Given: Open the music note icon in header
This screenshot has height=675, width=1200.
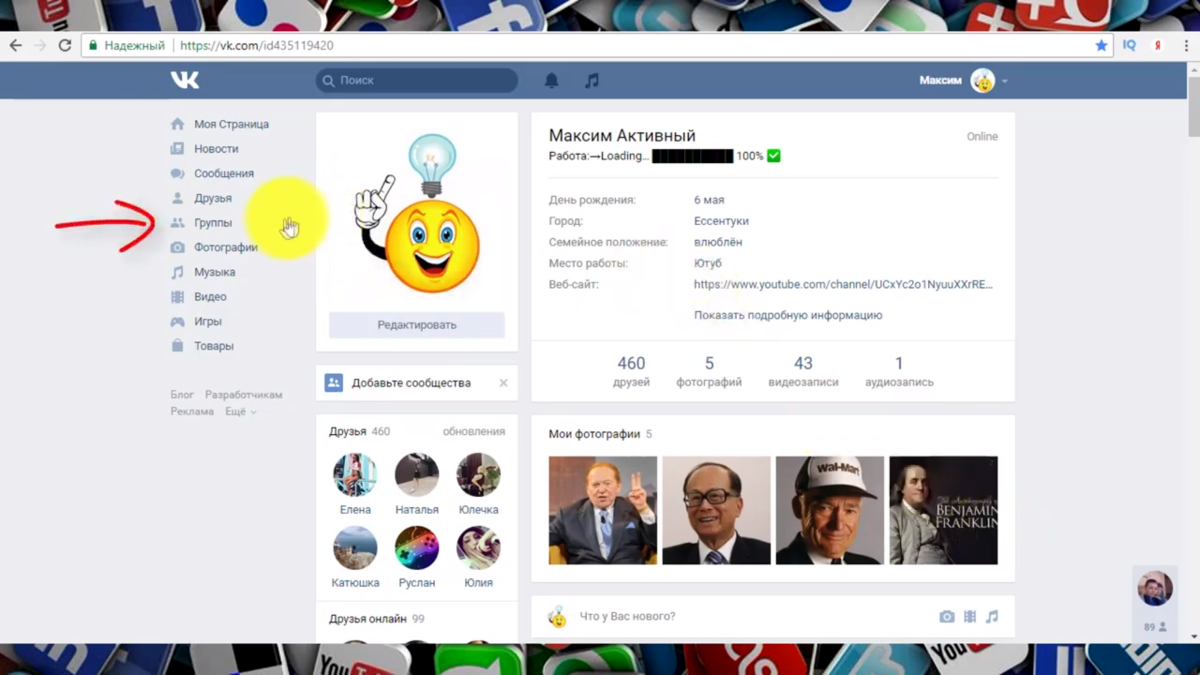Looking at the screenshot, I should click(x=592, y=80).
